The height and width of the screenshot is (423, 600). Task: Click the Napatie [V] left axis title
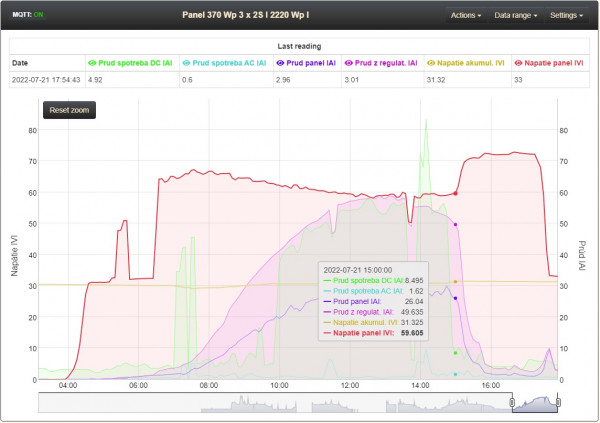[14, 256]
